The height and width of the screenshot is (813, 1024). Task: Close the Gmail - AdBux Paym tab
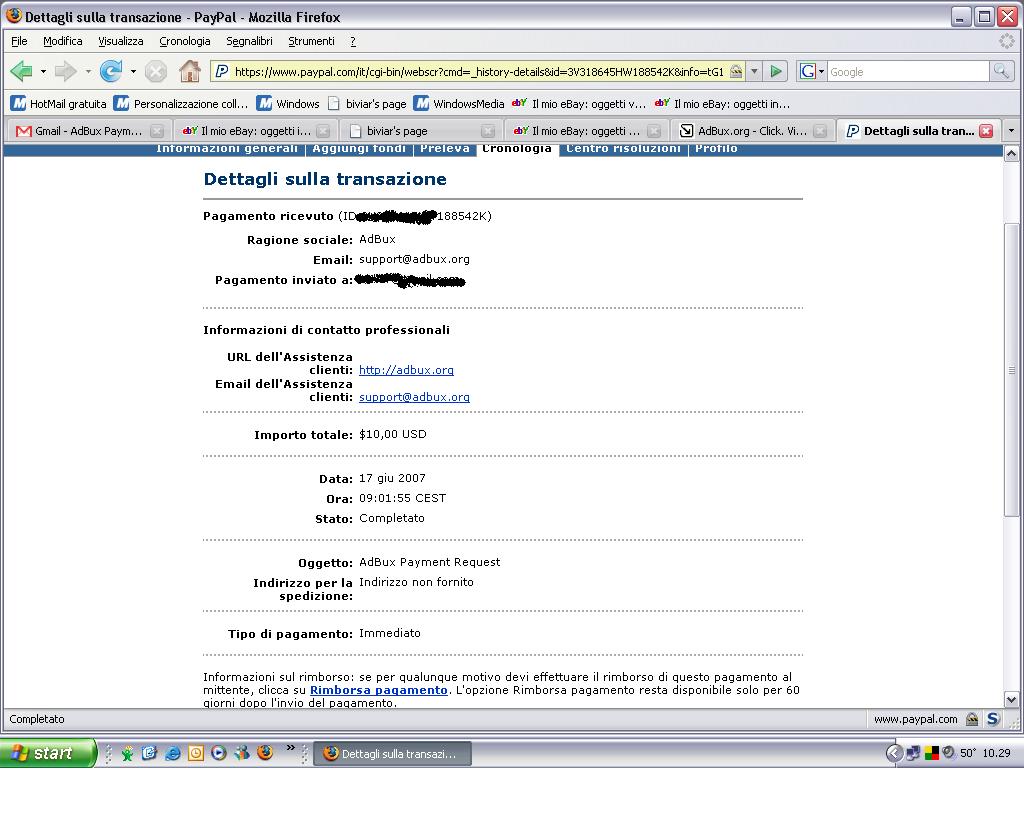pyautogui.click(x=157, y=131)
